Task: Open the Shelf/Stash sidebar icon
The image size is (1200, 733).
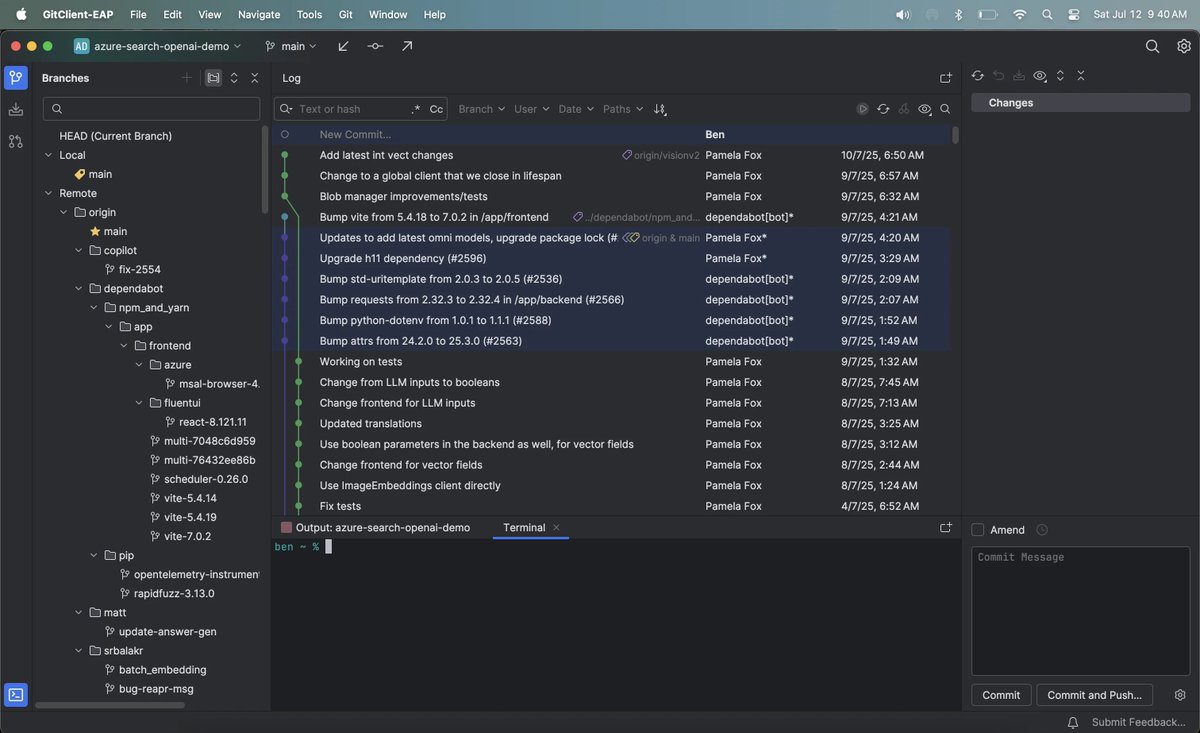Action: [15, 109]
